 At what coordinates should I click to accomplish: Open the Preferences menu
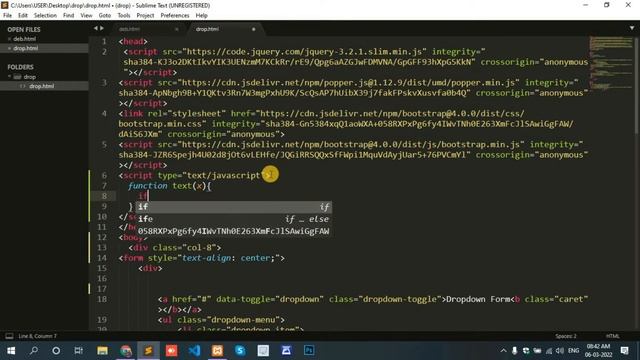point(175,16)
